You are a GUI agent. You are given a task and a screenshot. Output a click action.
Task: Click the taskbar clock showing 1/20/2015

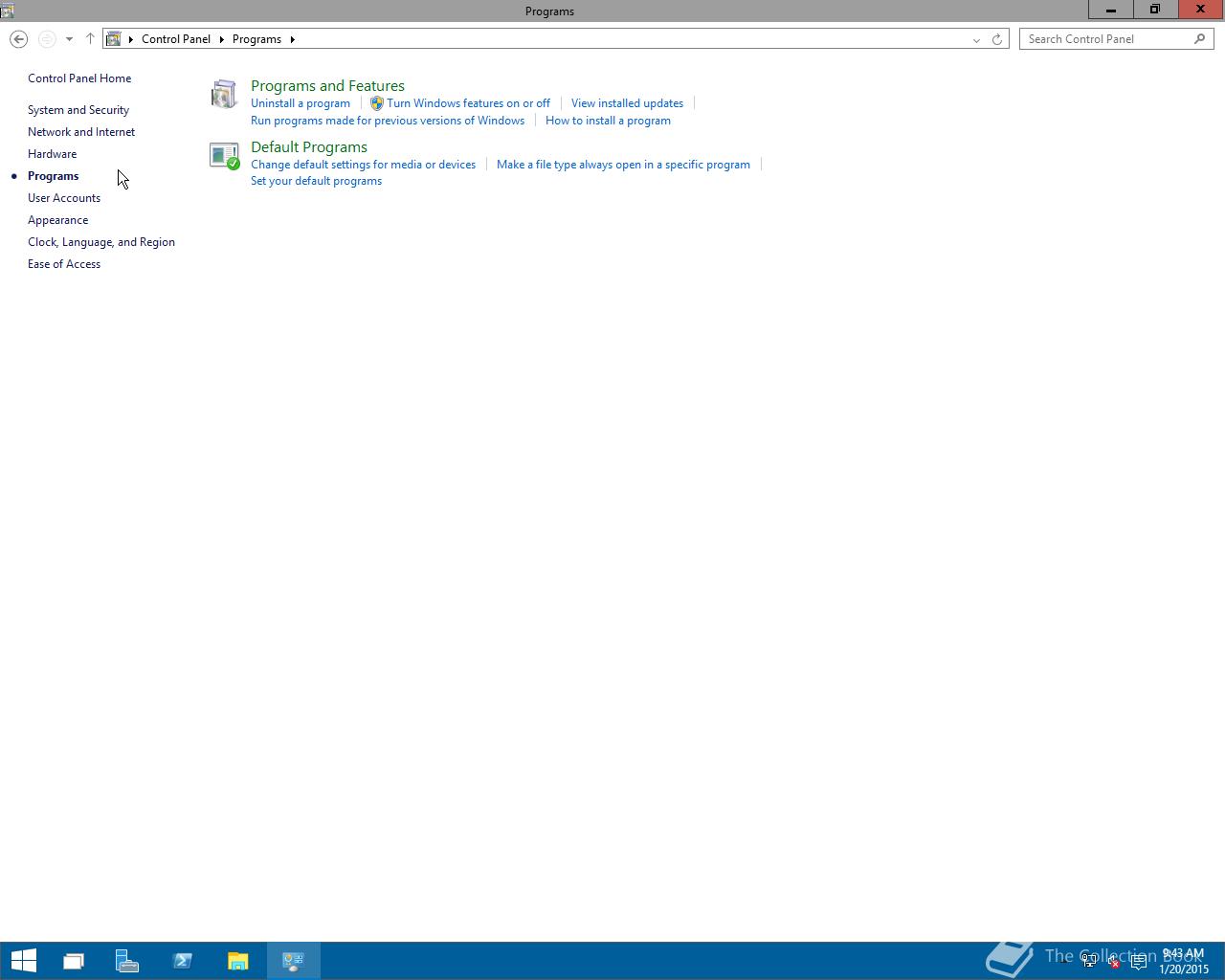[1183, 961]
